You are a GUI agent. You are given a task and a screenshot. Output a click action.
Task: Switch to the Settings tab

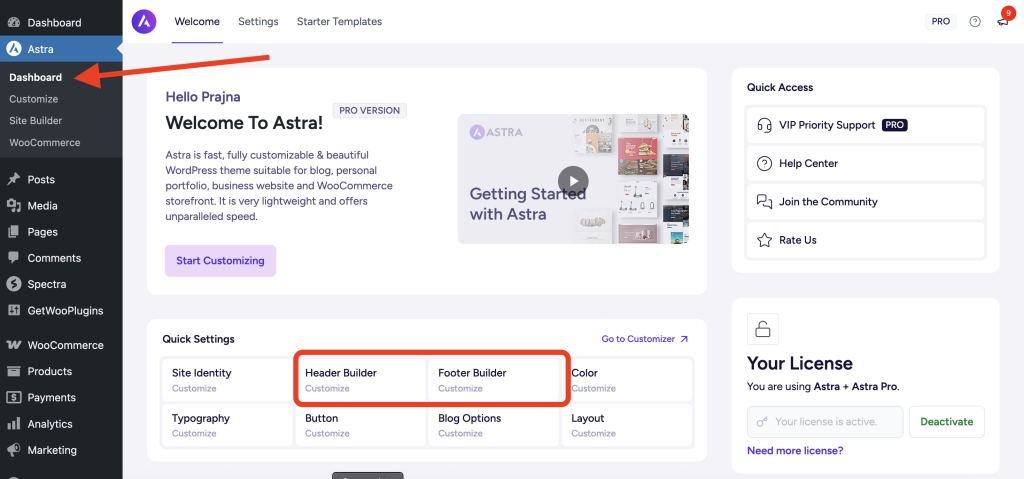pos(258,21)
